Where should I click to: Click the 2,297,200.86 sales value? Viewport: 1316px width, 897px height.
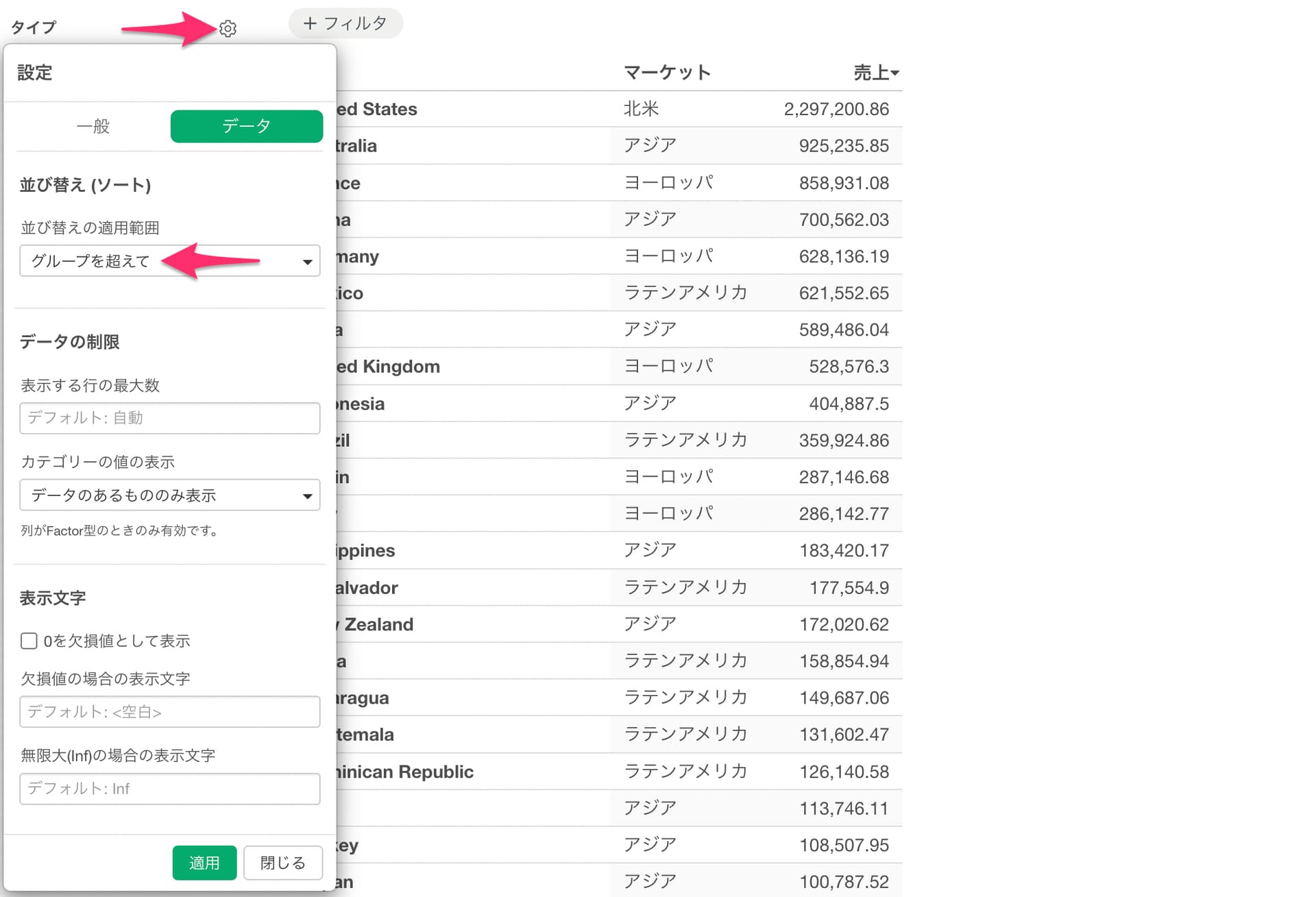[x=836, y=109]
